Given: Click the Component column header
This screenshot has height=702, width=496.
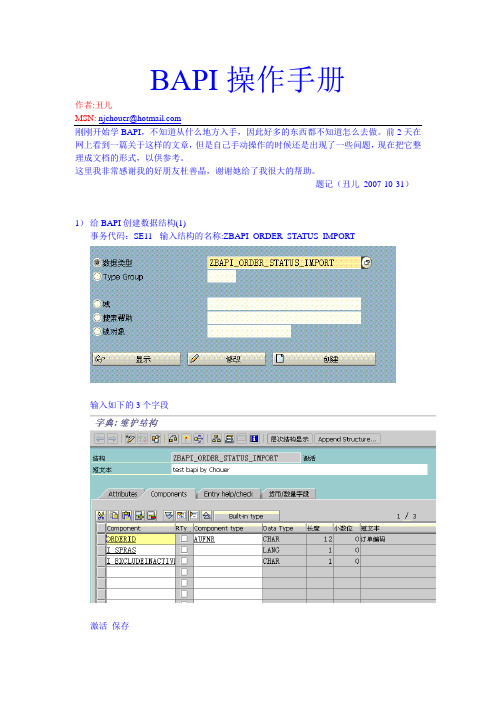Looking at the screenshot, I should [140, 528].
